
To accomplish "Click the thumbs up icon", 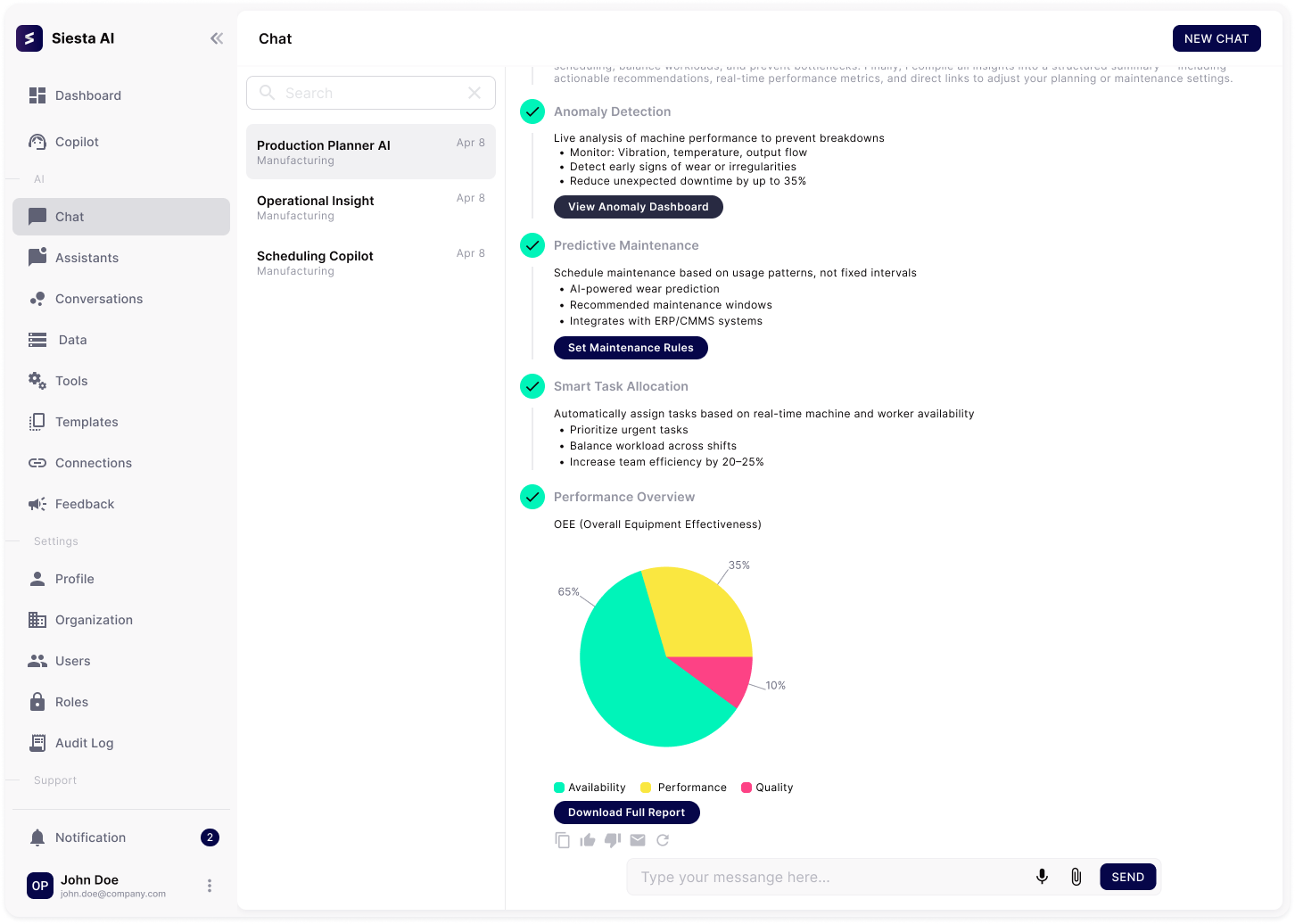I will click(587, 840).
